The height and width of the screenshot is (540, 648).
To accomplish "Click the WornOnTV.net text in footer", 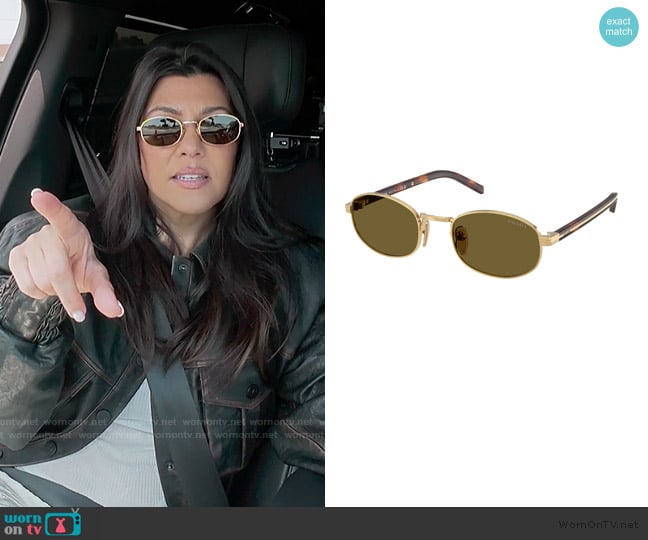I will click(598, 525).
